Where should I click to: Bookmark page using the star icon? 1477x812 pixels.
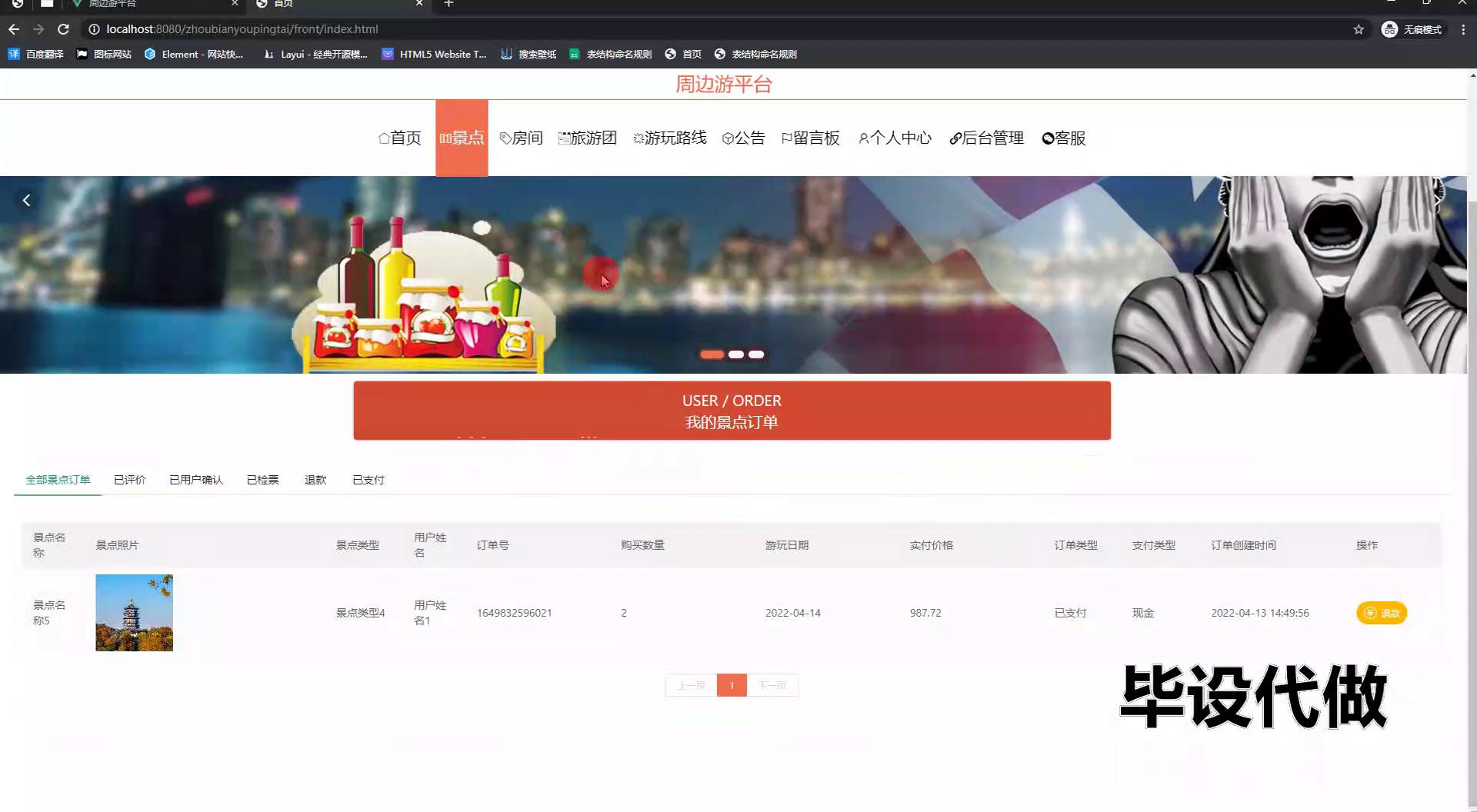click(x=1359, y=29)
